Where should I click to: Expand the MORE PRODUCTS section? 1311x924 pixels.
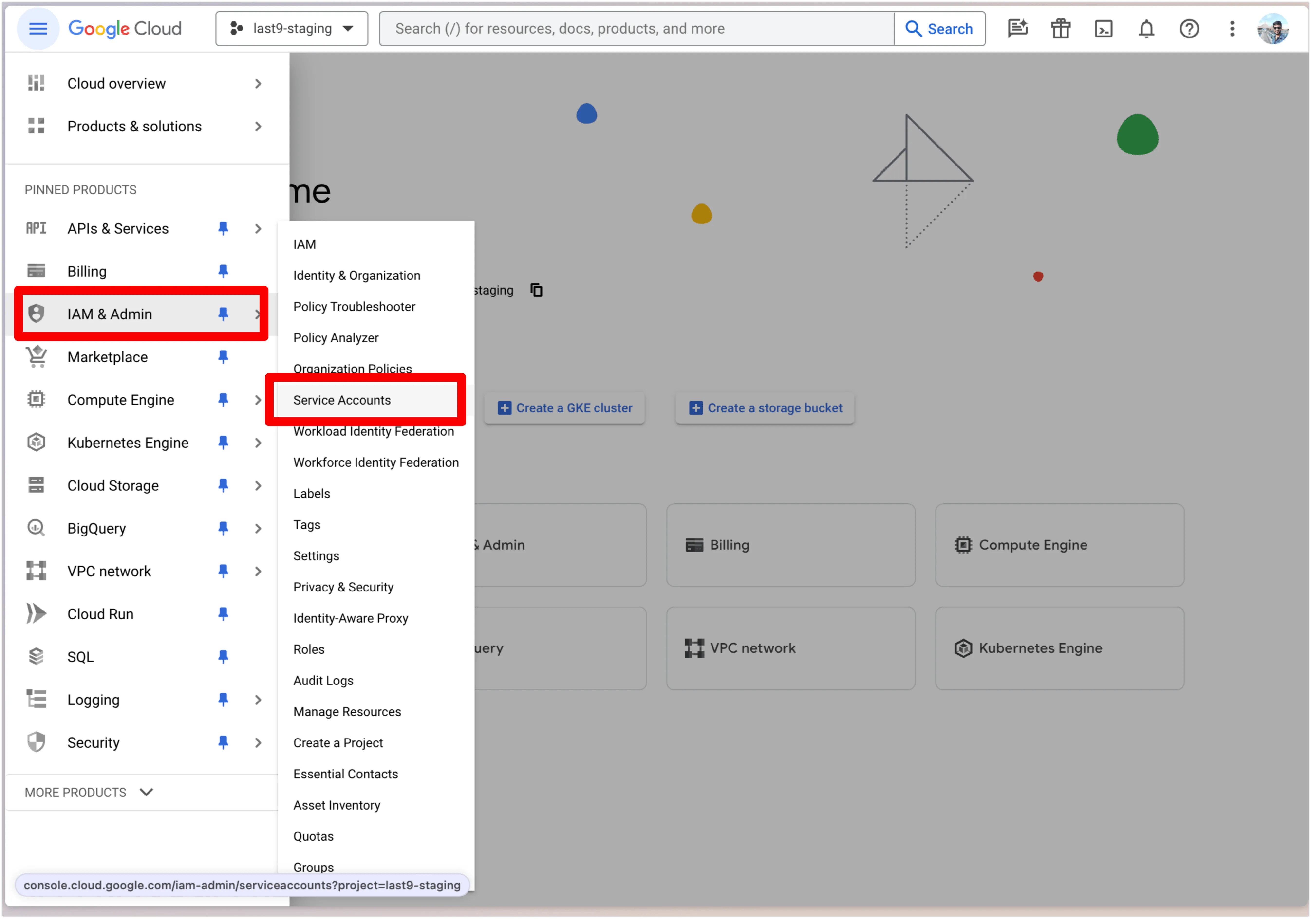88,792
